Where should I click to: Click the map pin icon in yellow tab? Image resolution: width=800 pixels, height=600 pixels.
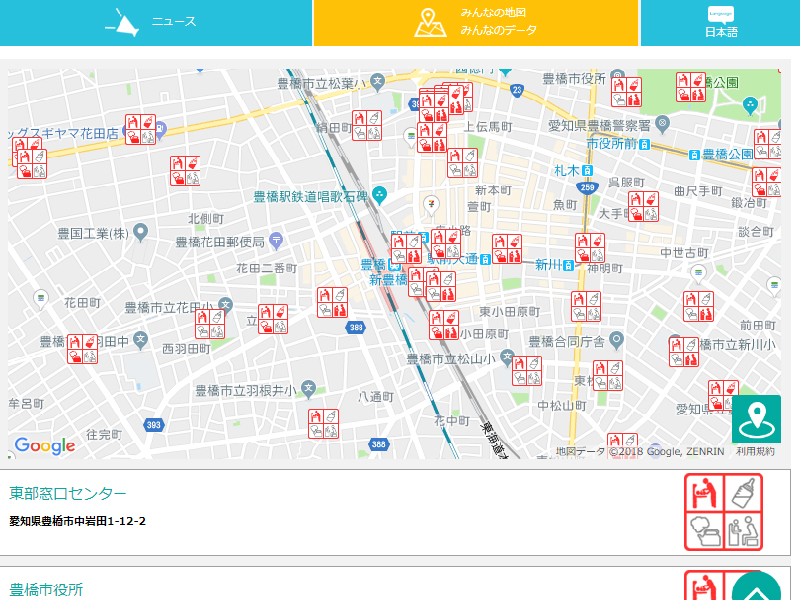point(430,23)
